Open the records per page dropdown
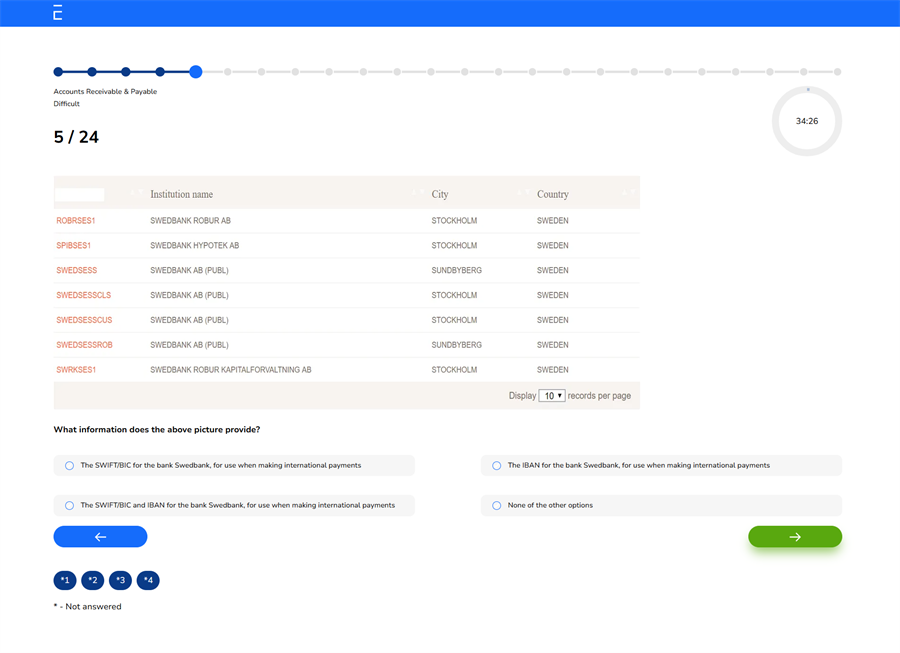 [x=551, y=395]
